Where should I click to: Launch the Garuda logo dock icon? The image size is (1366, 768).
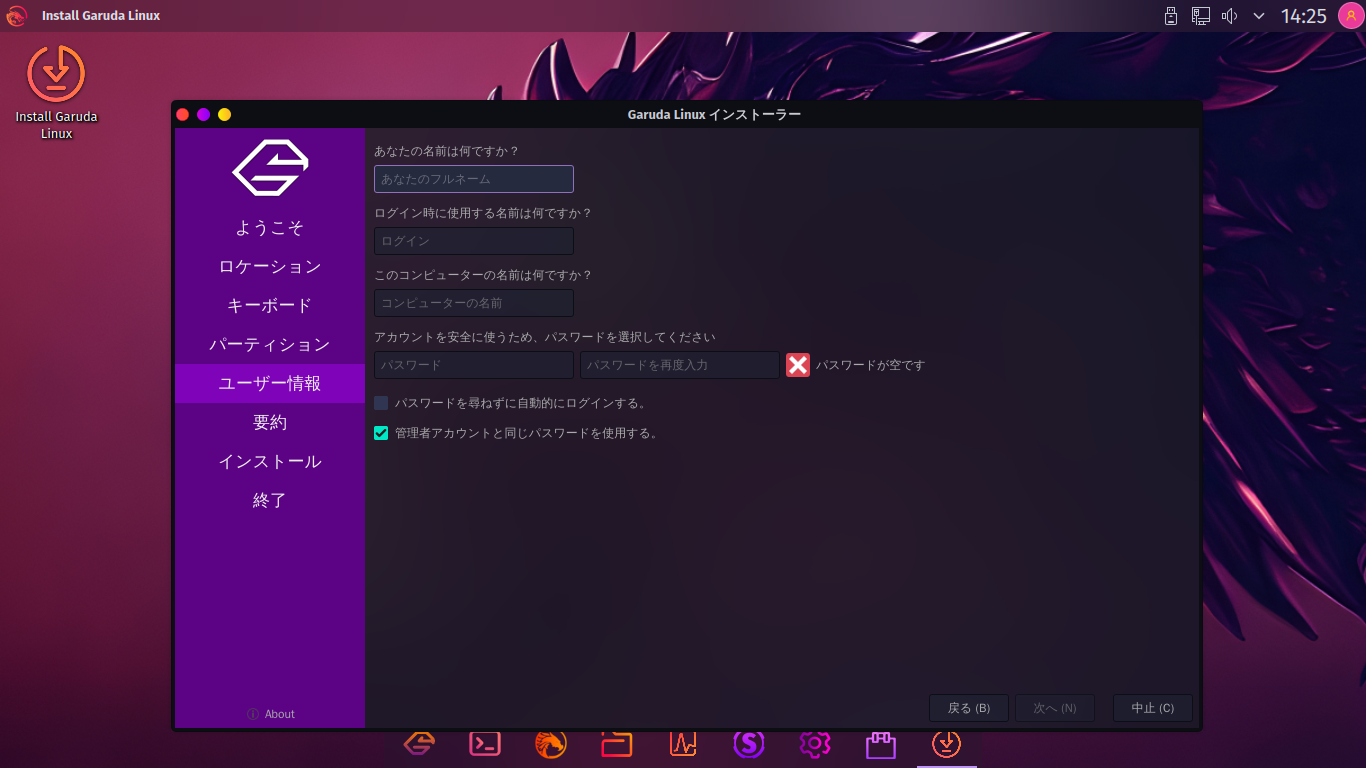[x=419, y=743]
